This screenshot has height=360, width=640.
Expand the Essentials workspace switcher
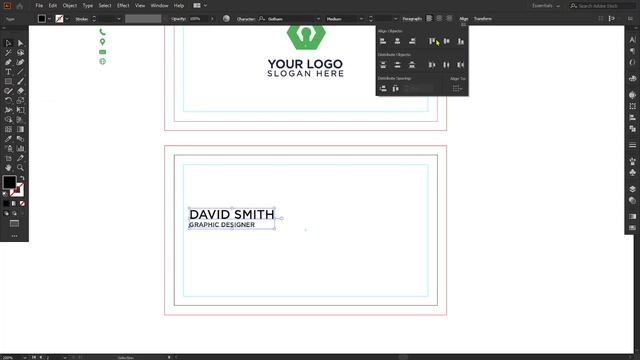[546, 6]
